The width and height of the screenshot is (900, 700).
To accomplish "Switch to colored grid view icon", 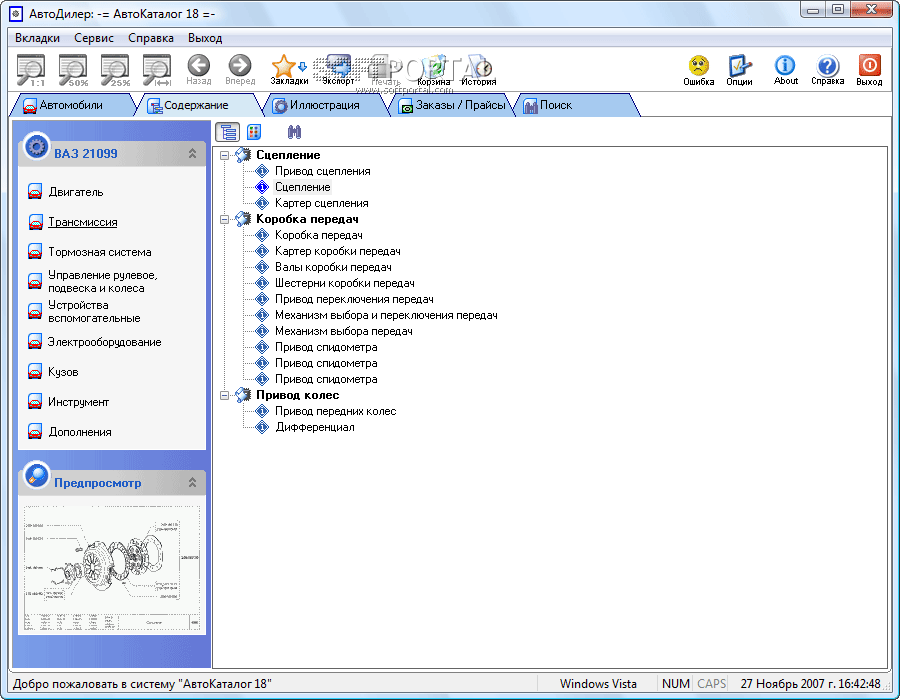I will (x=254, y=132).
